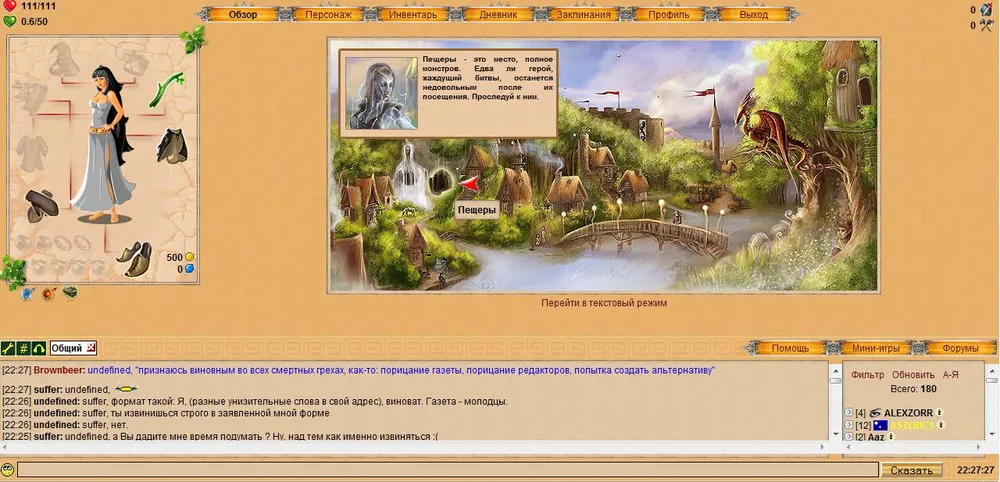Click Перейти в текстовый режим link
Viewport: 1000px width, 482px height.
pyautogui.click(x=604, y=303)
